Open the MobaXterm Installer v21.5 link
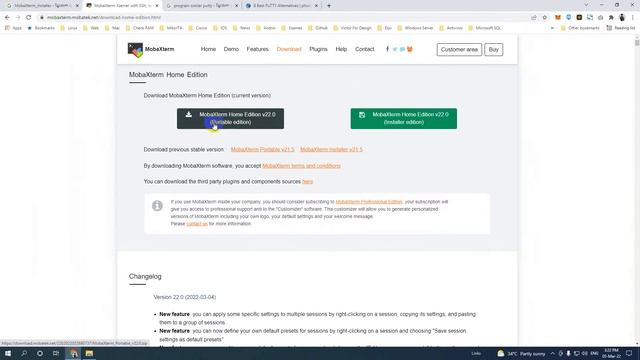Image resolution: width=640 pixels, height=360 pixels. (331, 150)
